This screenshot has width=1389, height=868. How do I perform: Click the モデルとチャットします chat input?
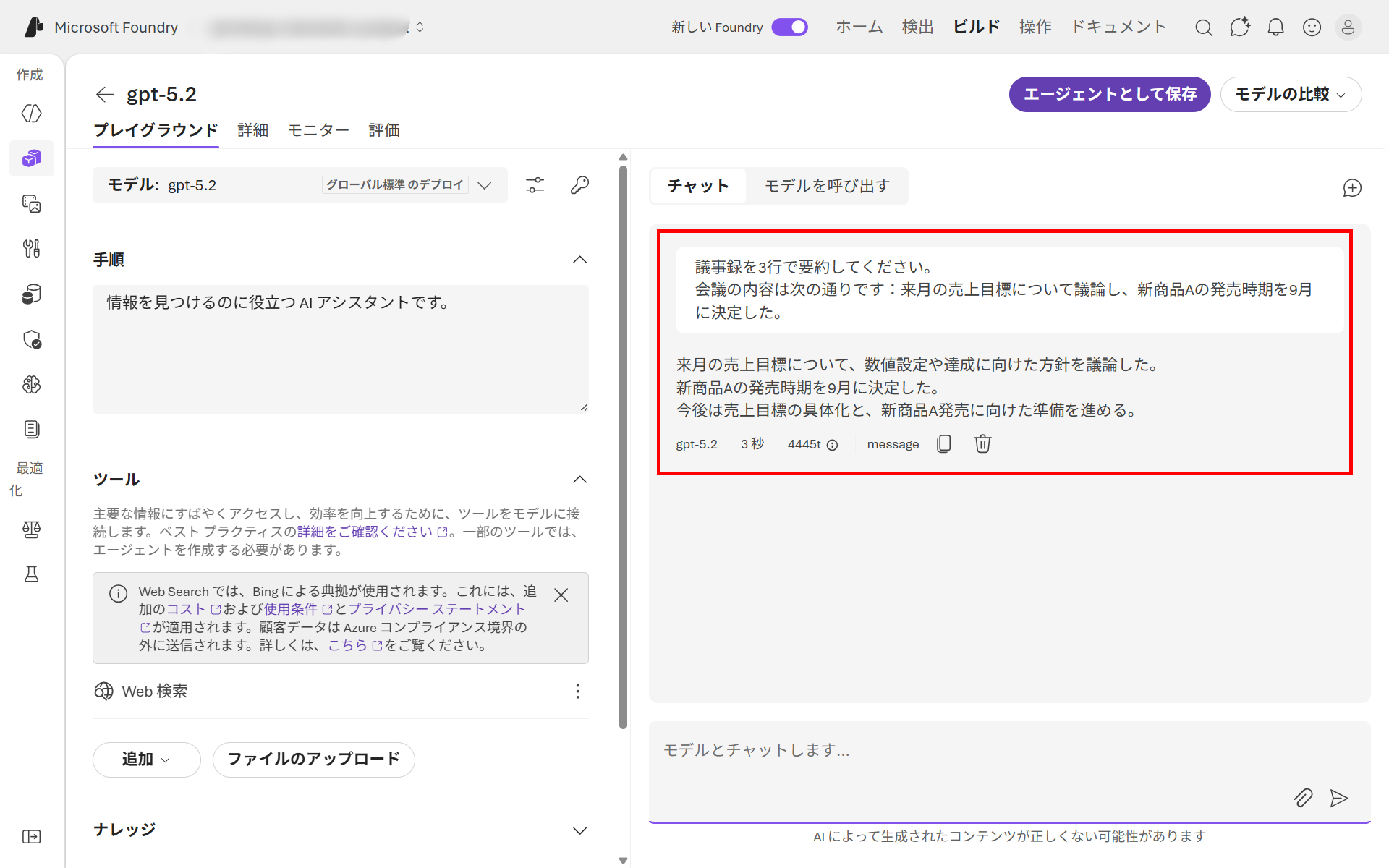(1009, 771)
